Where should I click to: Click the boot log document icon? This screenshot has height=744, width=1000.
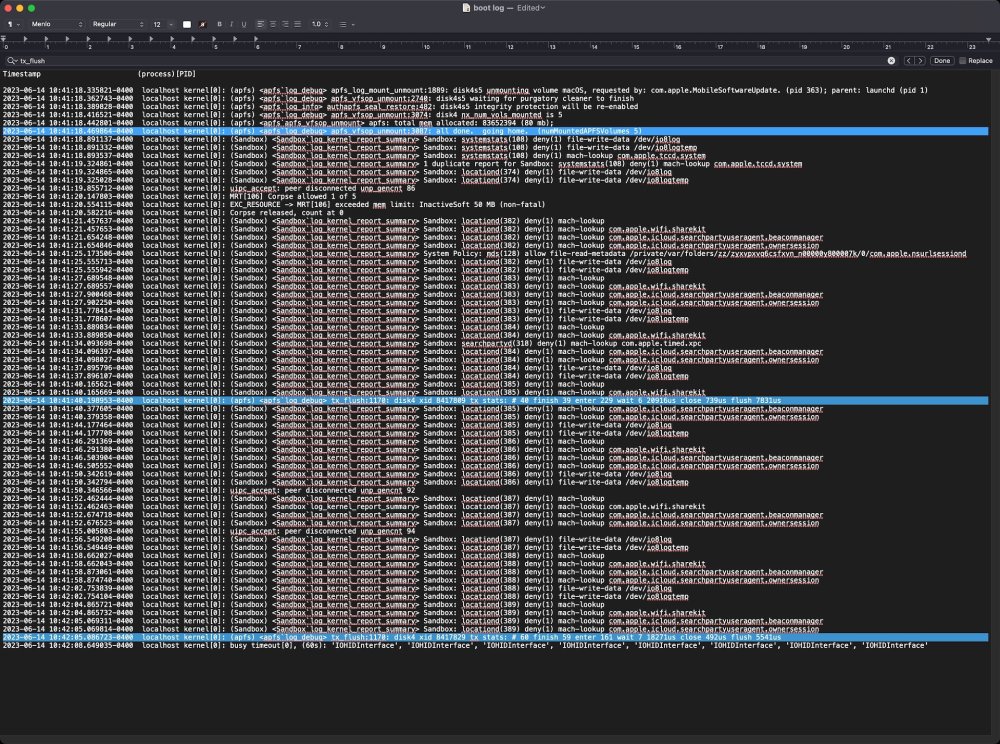466,8
